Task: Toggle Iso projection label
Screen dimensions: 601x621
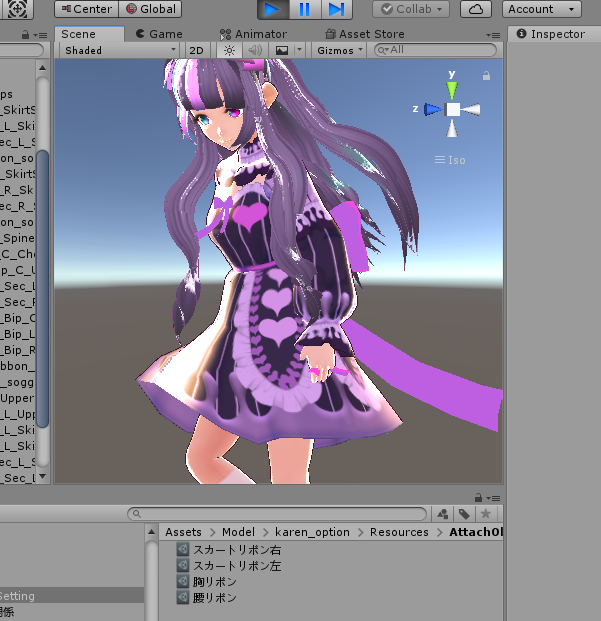Action: (x=450, y=160)
